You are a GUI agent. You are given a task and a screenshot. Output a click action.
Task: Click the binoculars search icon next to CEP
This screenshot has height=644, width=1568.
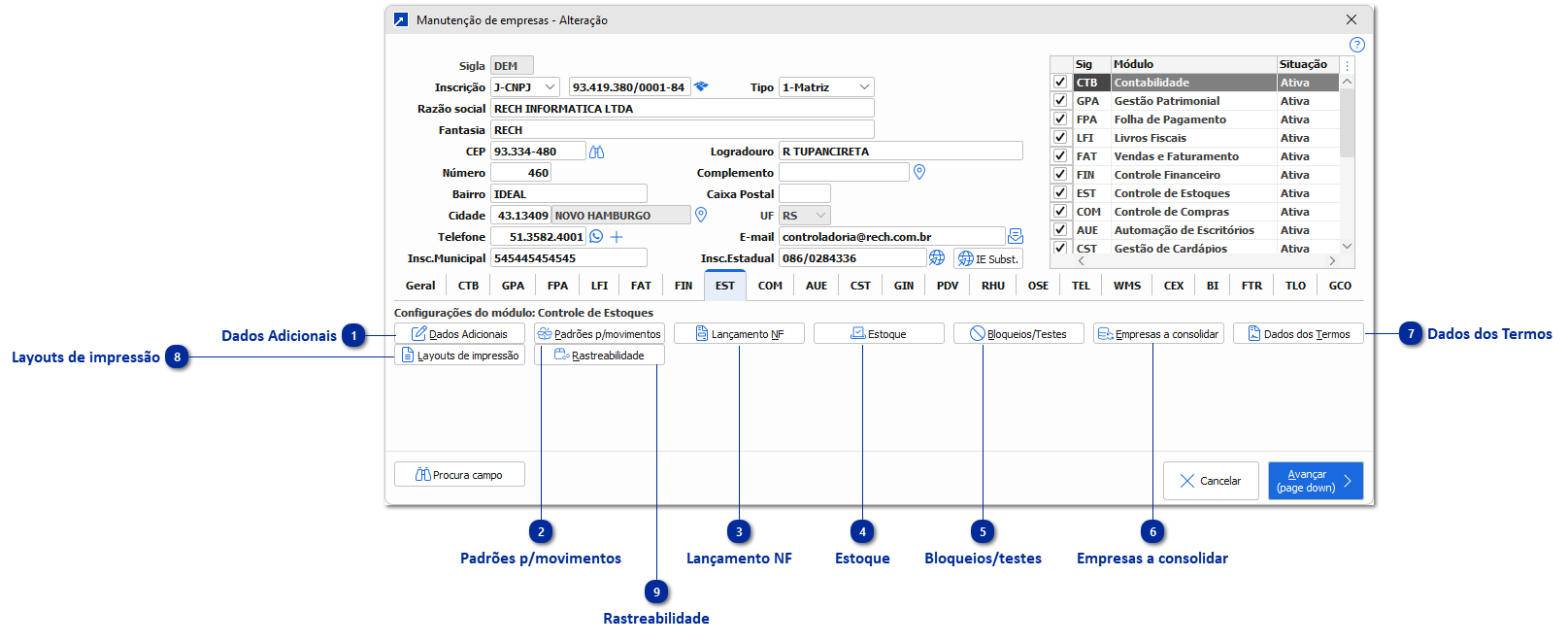pos(597,152)
